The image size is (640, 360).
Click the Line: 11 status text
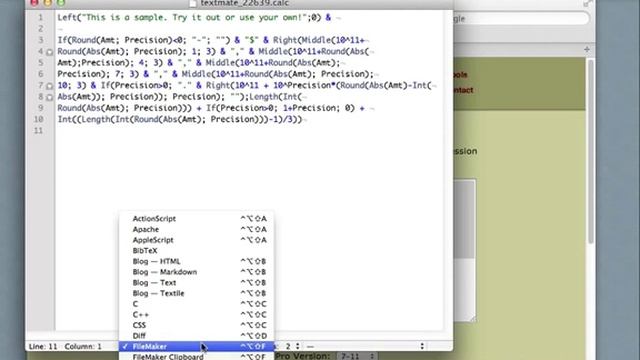(x=43, y=347)
